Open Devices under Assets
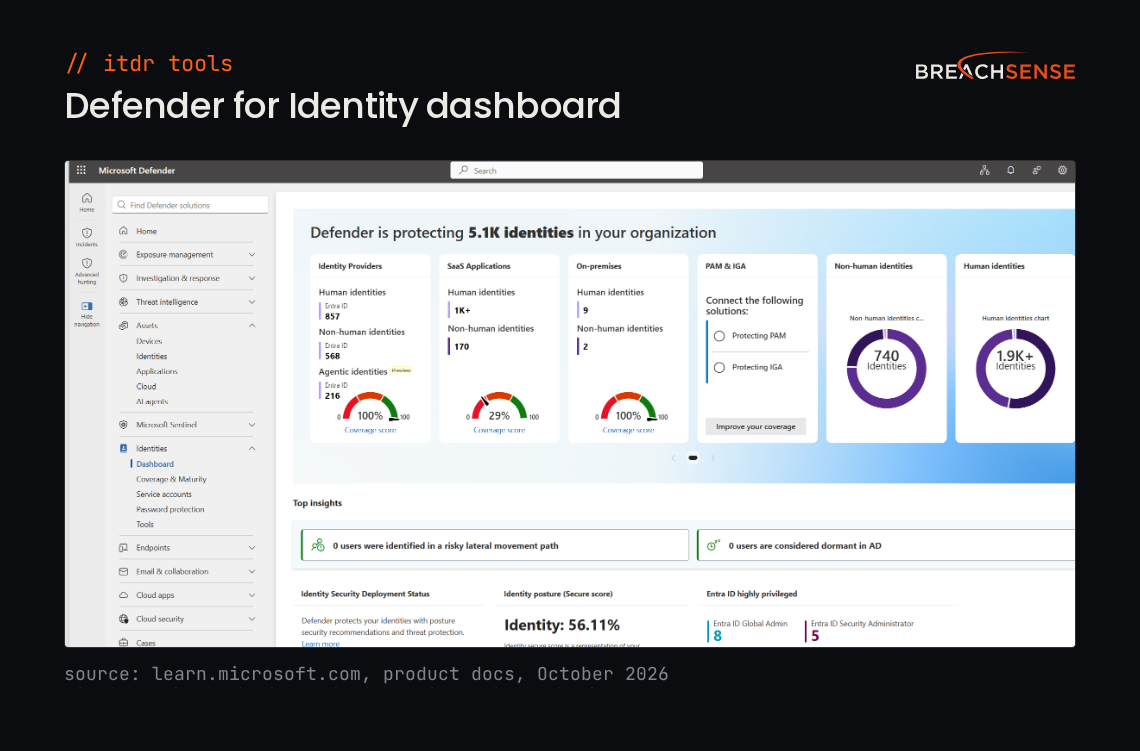The image size is (1140, 751). tap(149, 341)
